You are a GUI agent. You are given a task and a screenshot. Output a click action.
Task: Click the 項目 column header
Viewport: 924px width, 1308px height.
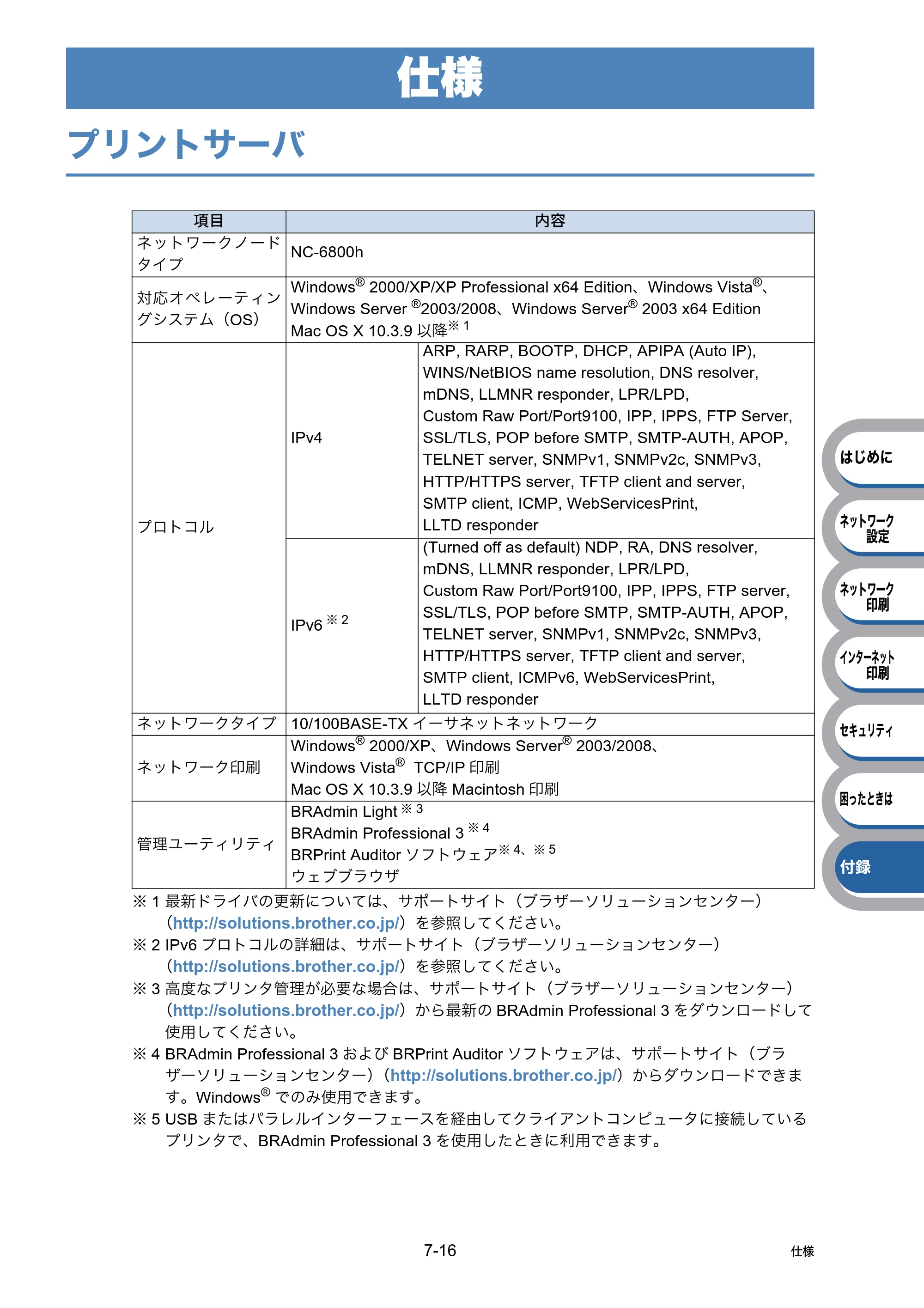(x=209, y=221)
